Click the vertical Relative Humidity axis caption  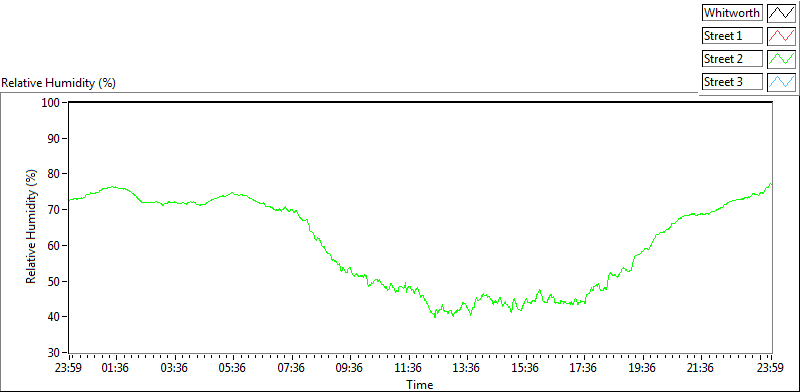click(32, 227)
